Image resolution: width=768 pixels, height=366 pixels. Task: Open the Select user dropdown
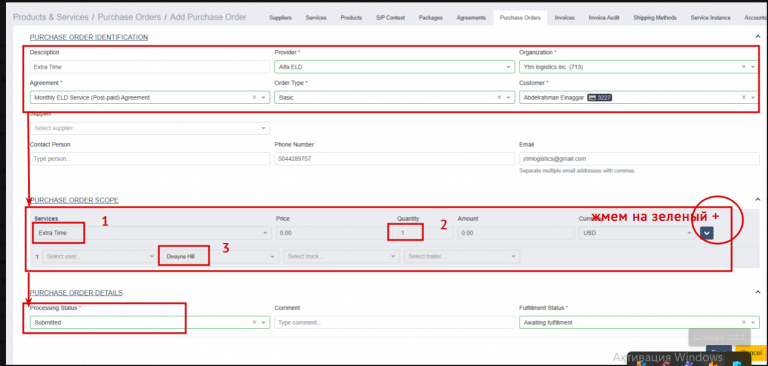(99, 256)
